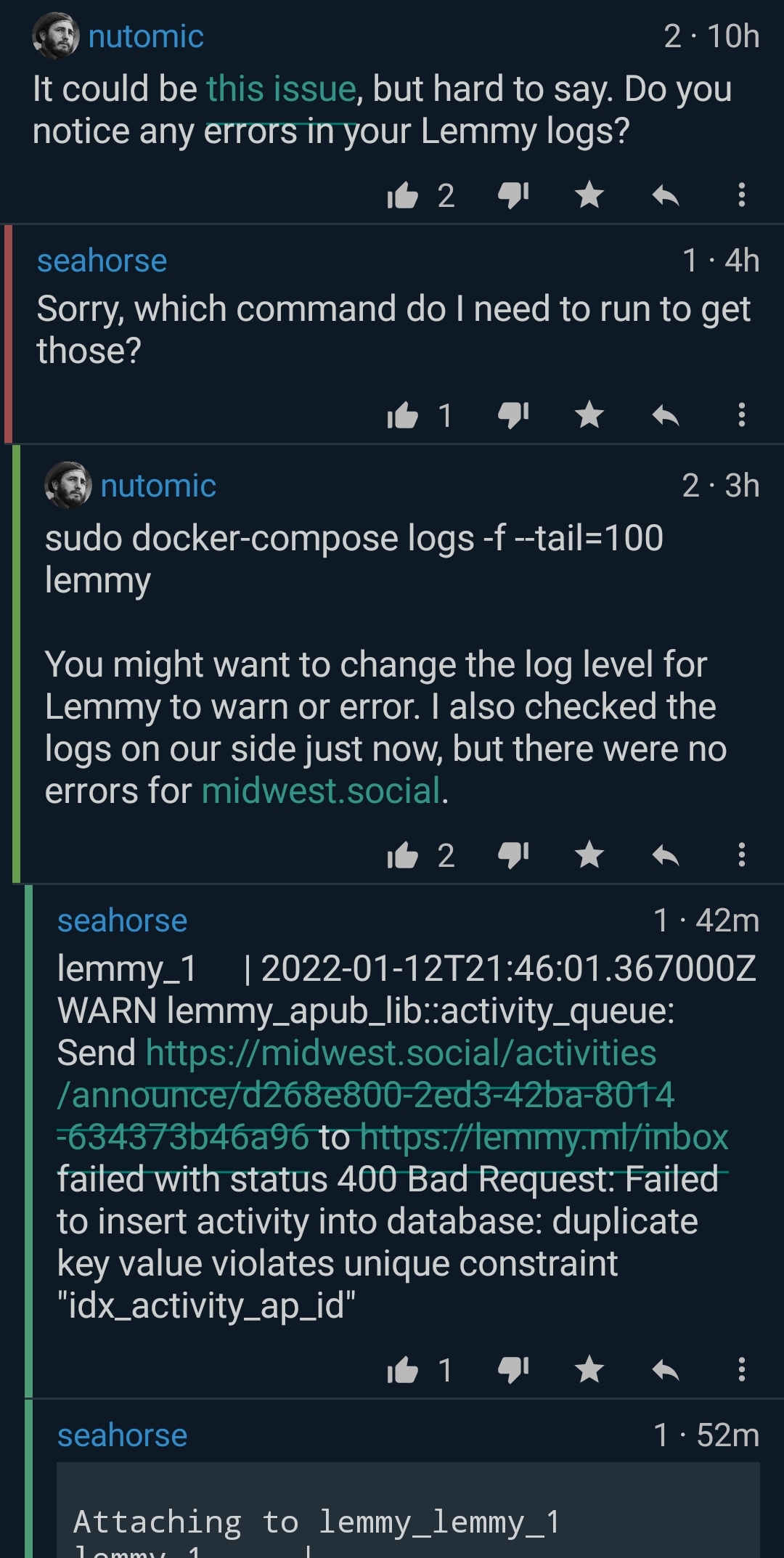Image resolution: width=784 pixels, height=1558 pixels.
Task: Tap nutomic's avatar on the 3h comment
Action: coord(68,485)
